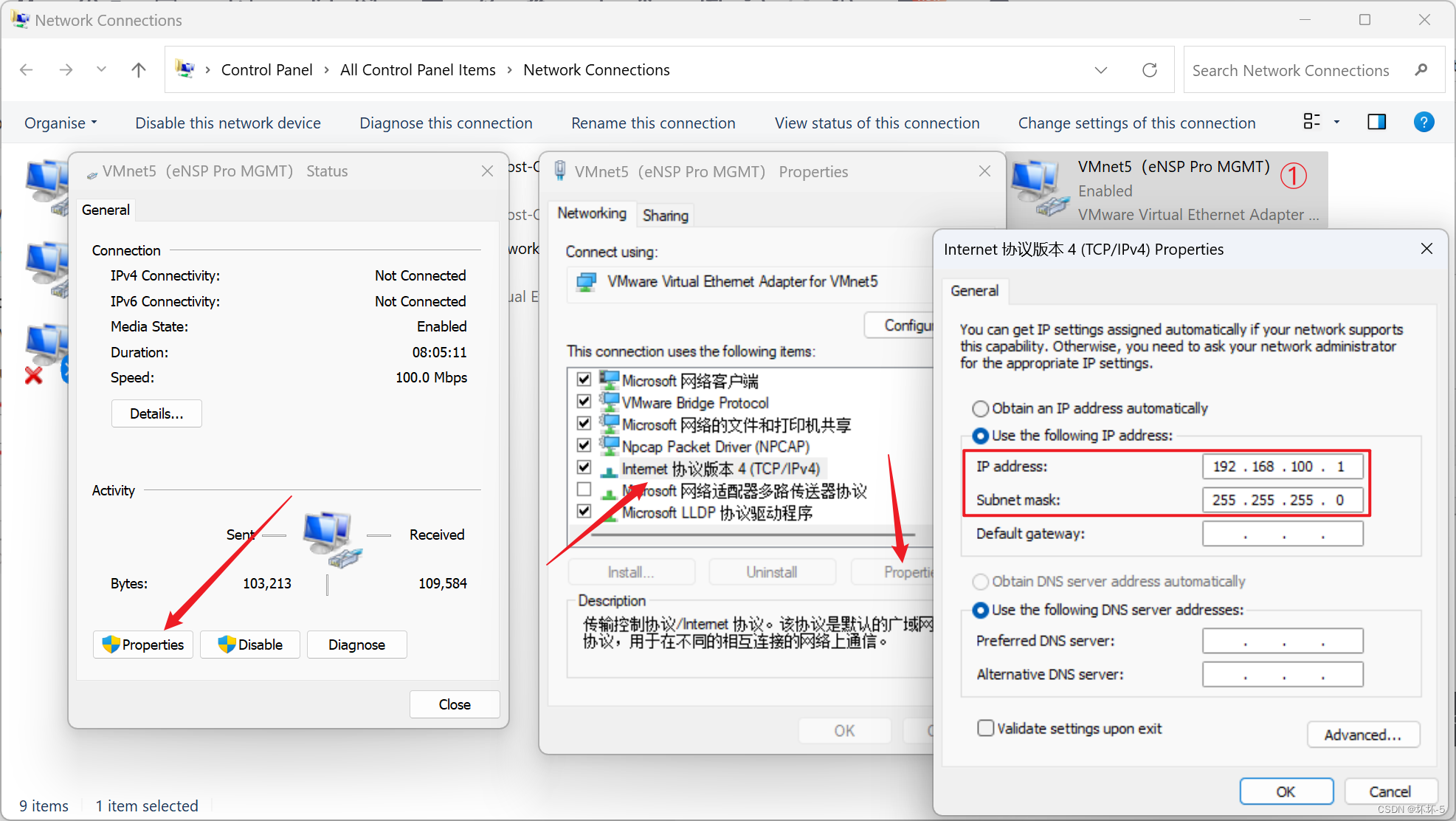Expand the address bar history dropdown
This screenshot has width=1456, height=821.
1100,70
